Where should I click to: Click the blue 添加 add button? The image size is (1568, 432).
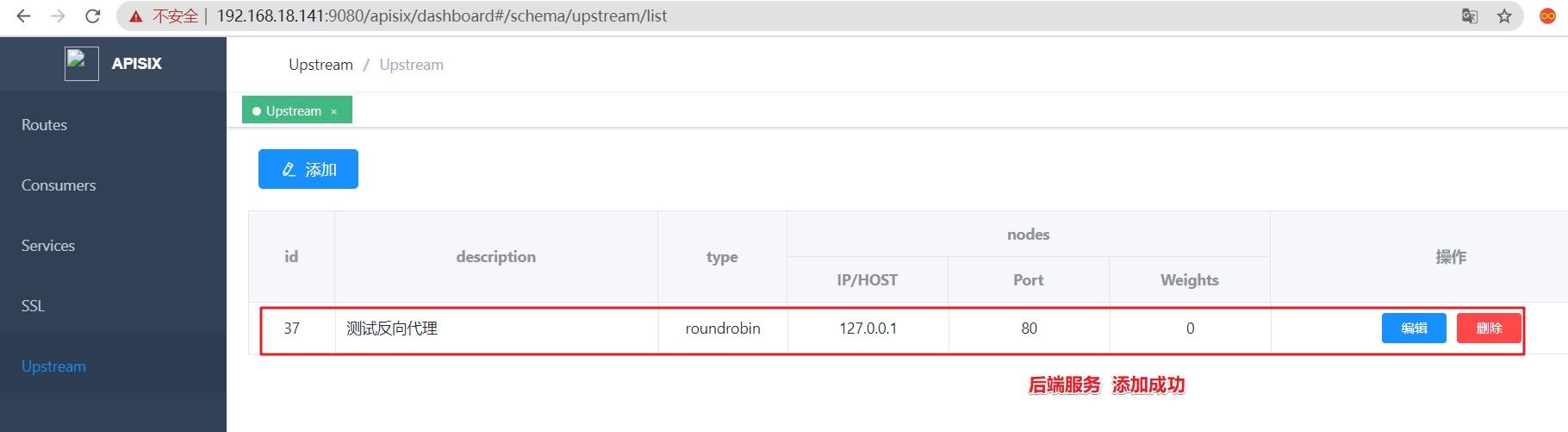(308, 169)
